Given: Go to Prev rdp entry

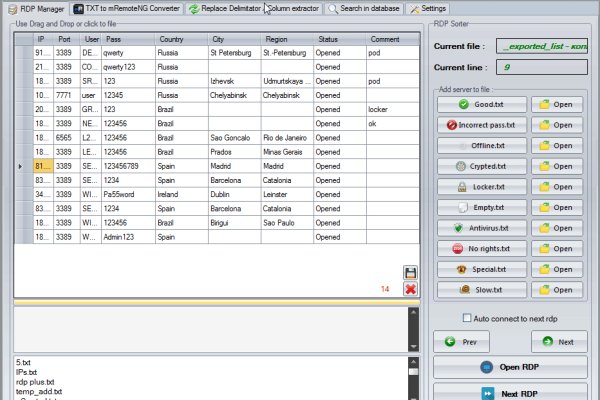Looking at the screenshot, I should tap(462, 342).
